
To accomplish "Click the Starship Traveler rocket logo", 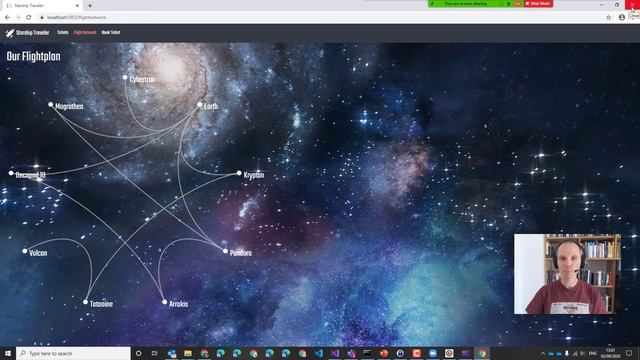I will point(10,33).
